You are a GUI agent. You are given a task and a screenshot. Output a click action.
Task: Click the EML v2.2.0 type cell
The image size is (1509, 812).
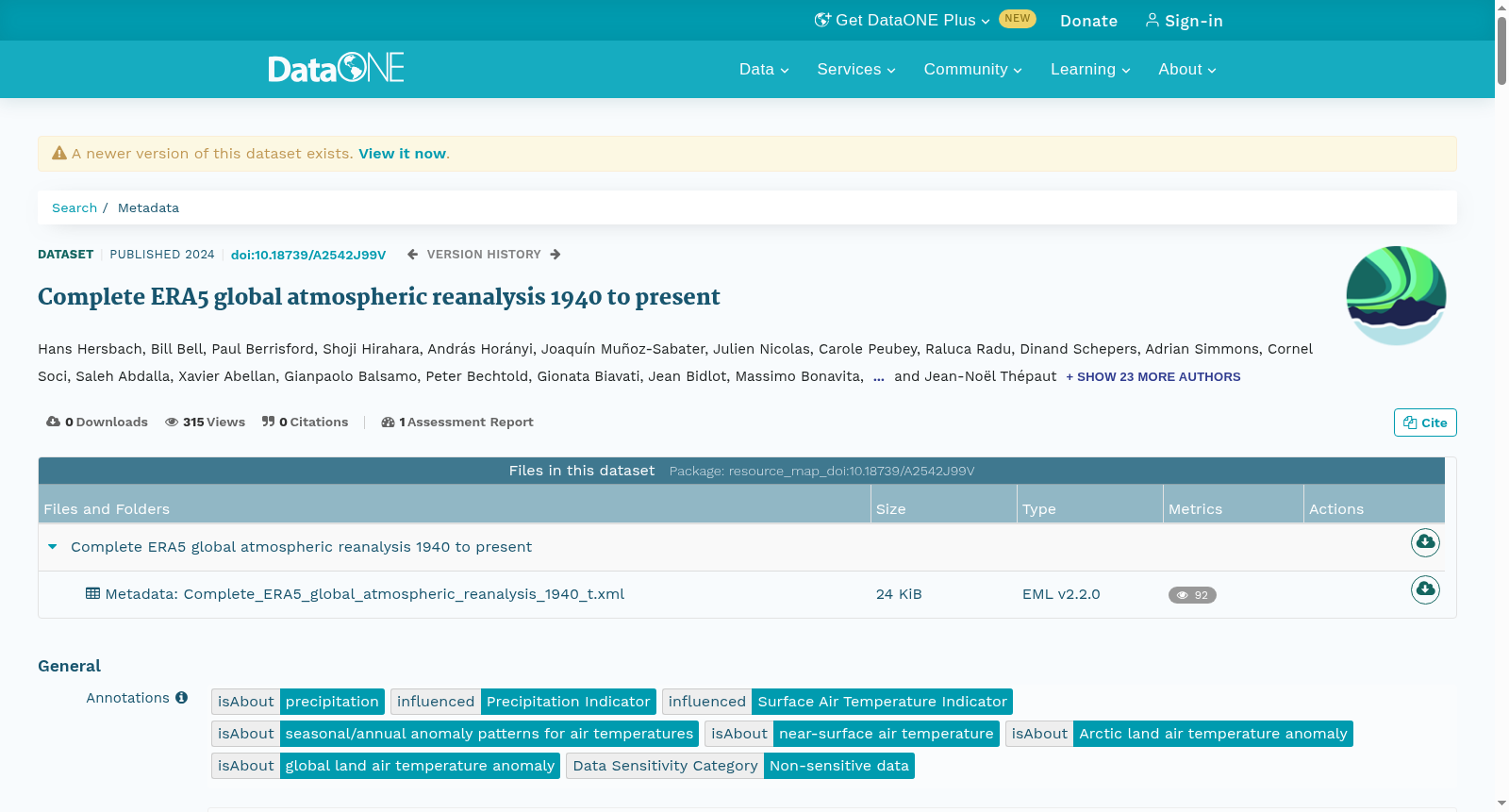click(1061, 594)
